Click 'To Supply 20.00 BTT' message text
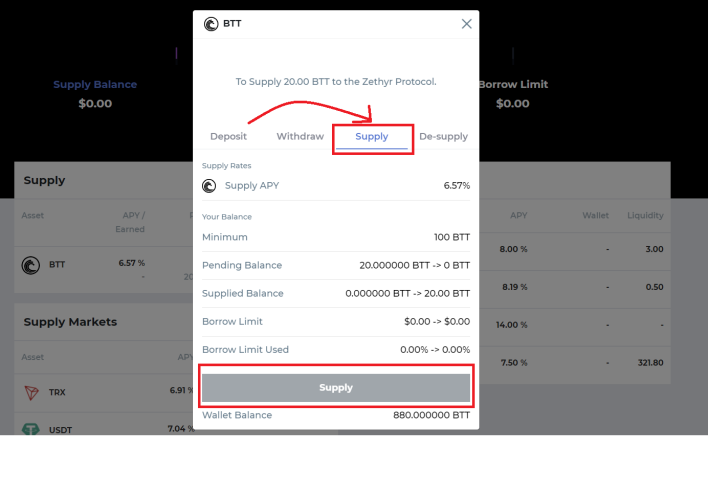This screenshot has height=493, width=708. point(336,82)
